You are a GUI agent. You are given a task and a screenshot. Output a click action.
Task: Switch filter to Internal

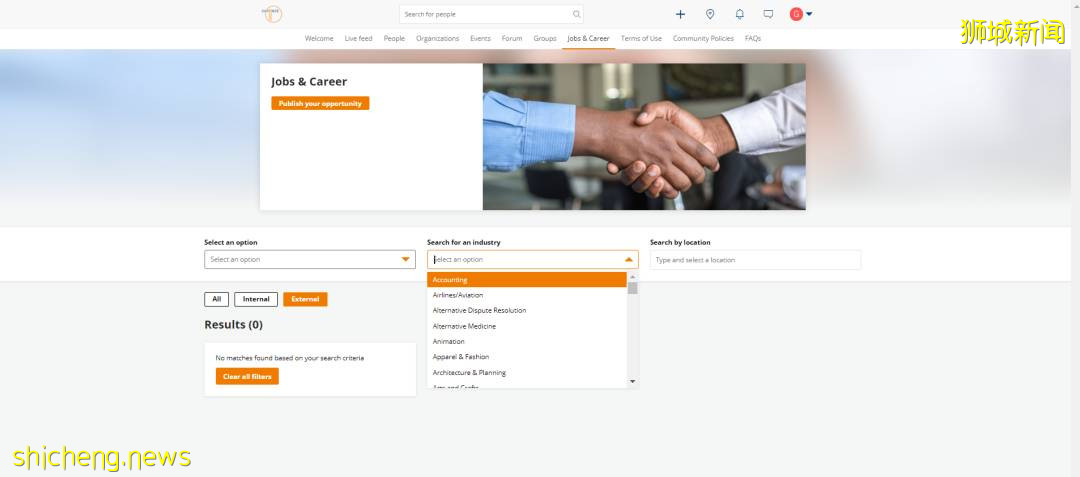pyautogui.click(x=256, y=299)
